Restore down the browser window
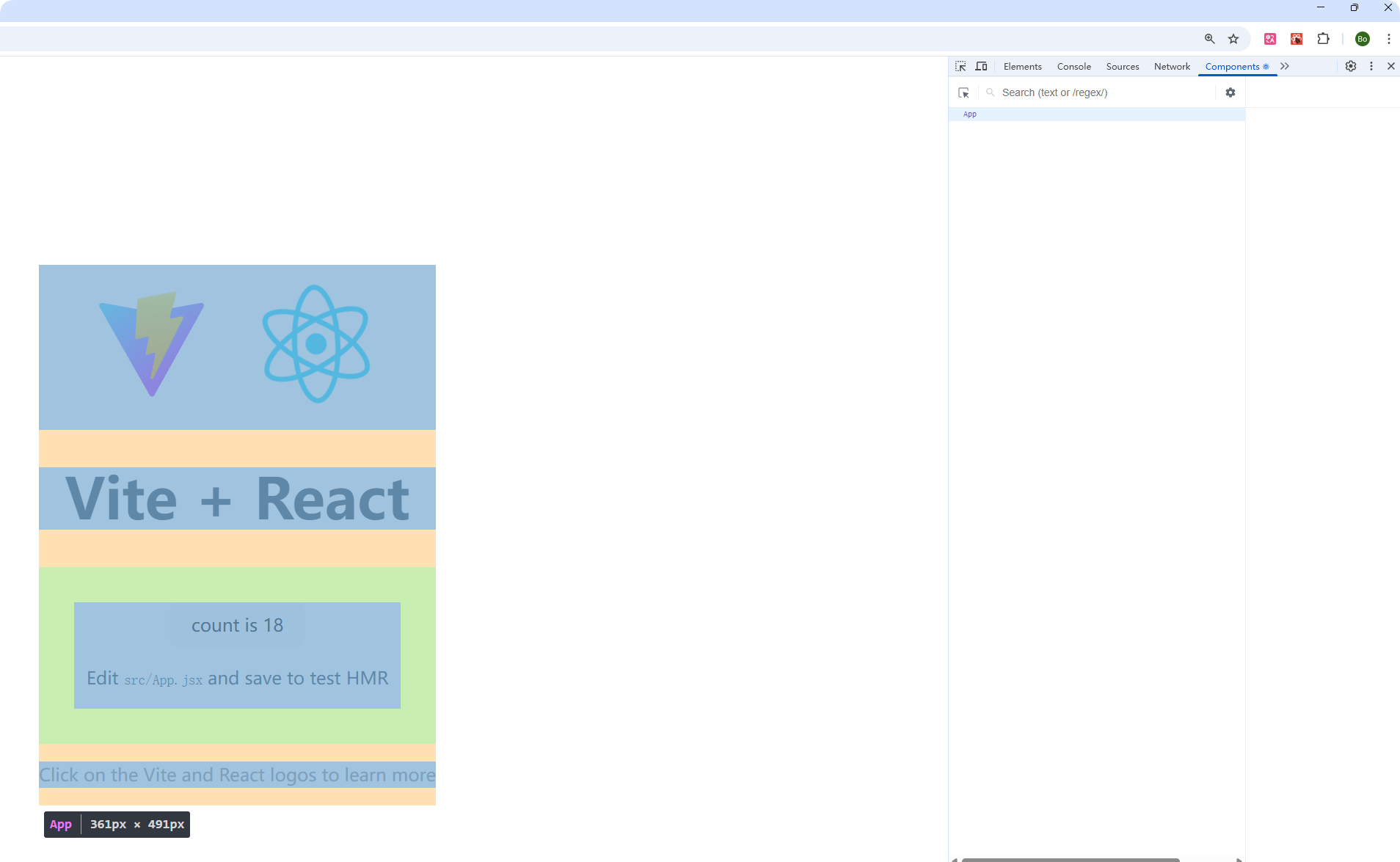Image resolution: width=1400 pixels, height=862 pixels. tap(1355, 7)
